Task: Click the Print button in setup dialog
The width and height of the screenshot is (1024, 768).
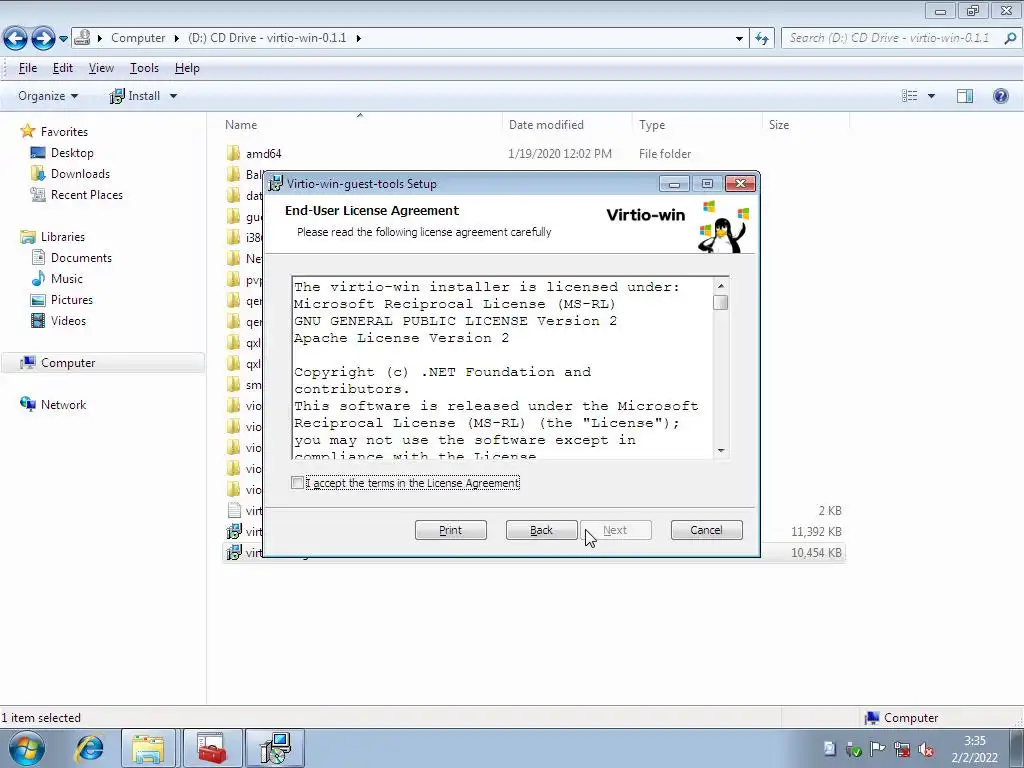Action: coord(451,530)
